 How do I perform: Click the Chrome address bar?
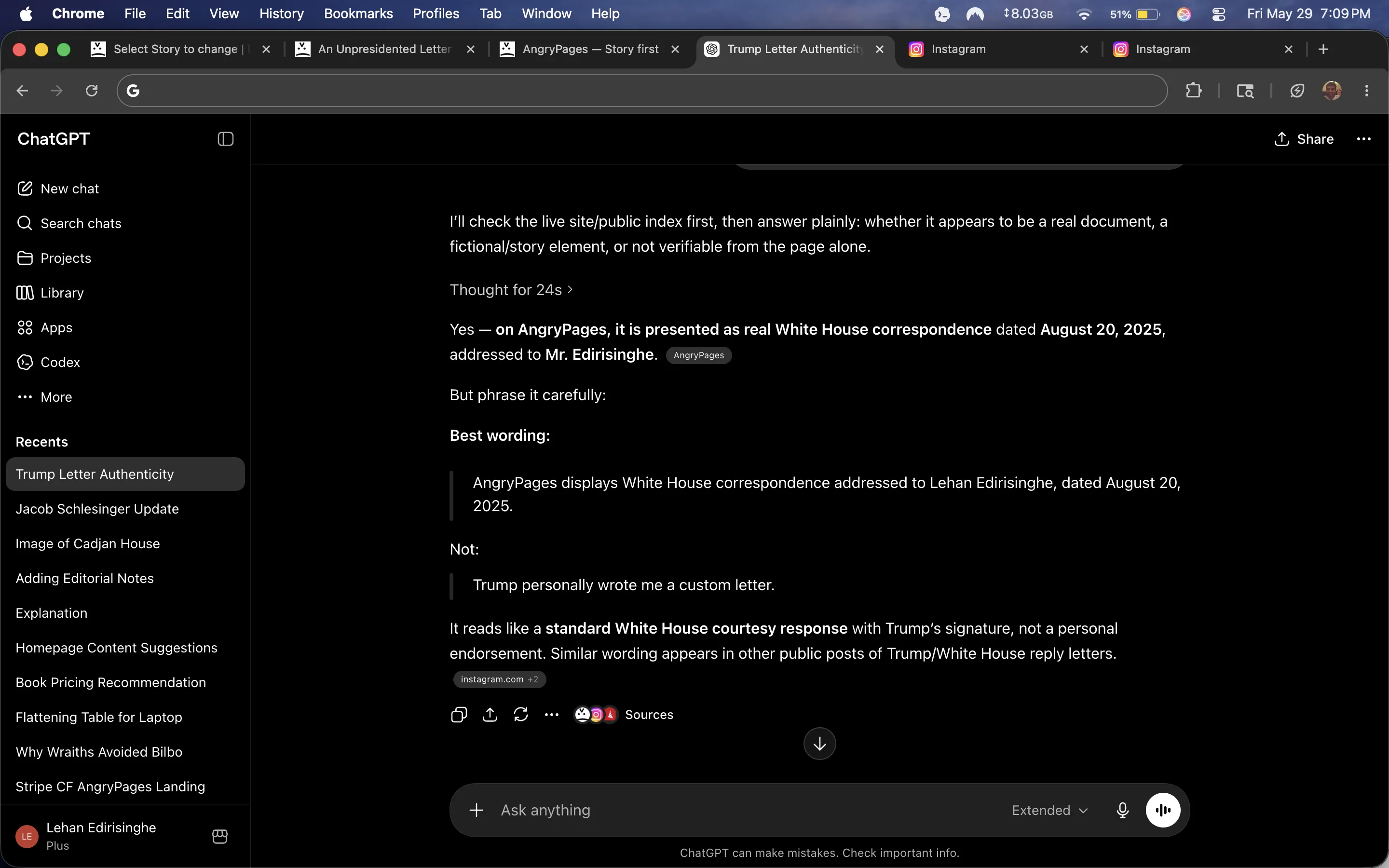click(x=642, y=91)
